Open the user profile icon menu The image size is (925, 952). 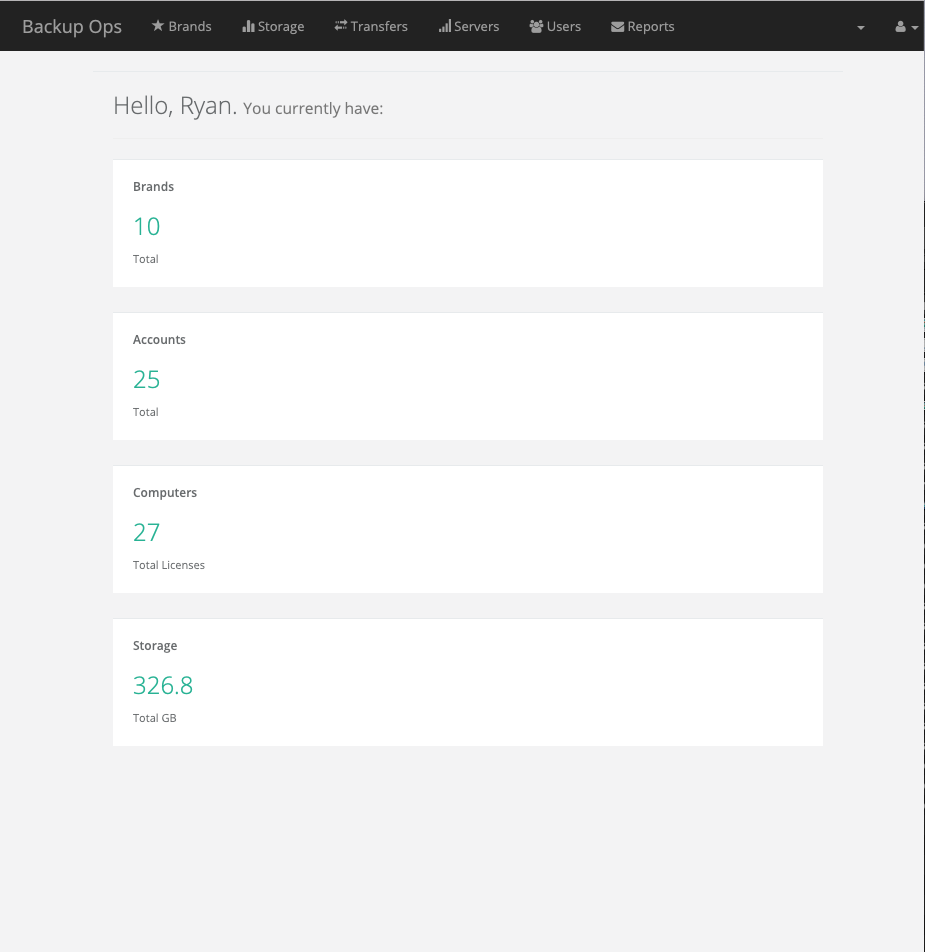pyautogui.click(x=907, y=27)
